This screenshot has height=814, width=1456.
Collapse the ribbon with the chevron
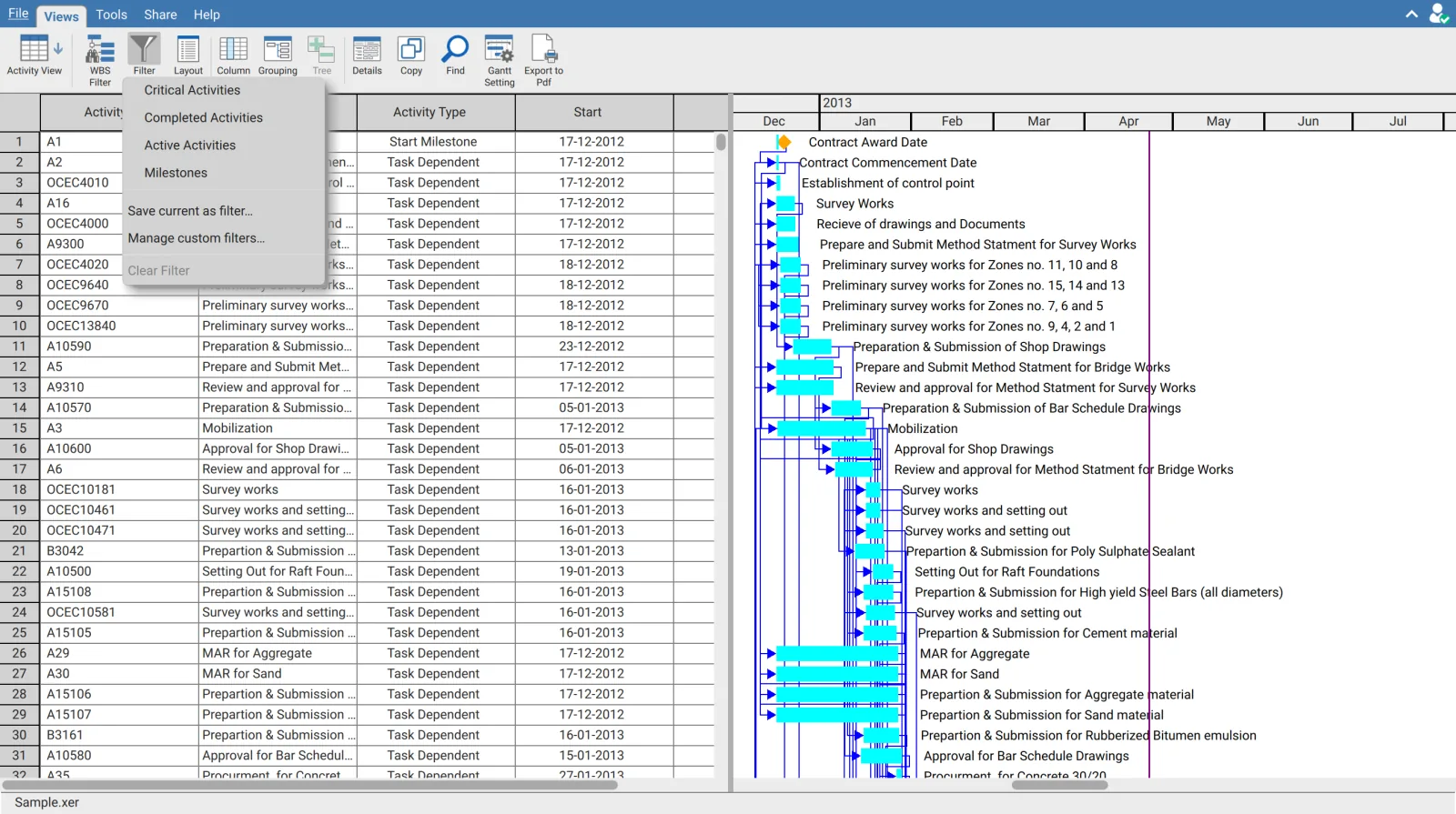coord(1411,15)
